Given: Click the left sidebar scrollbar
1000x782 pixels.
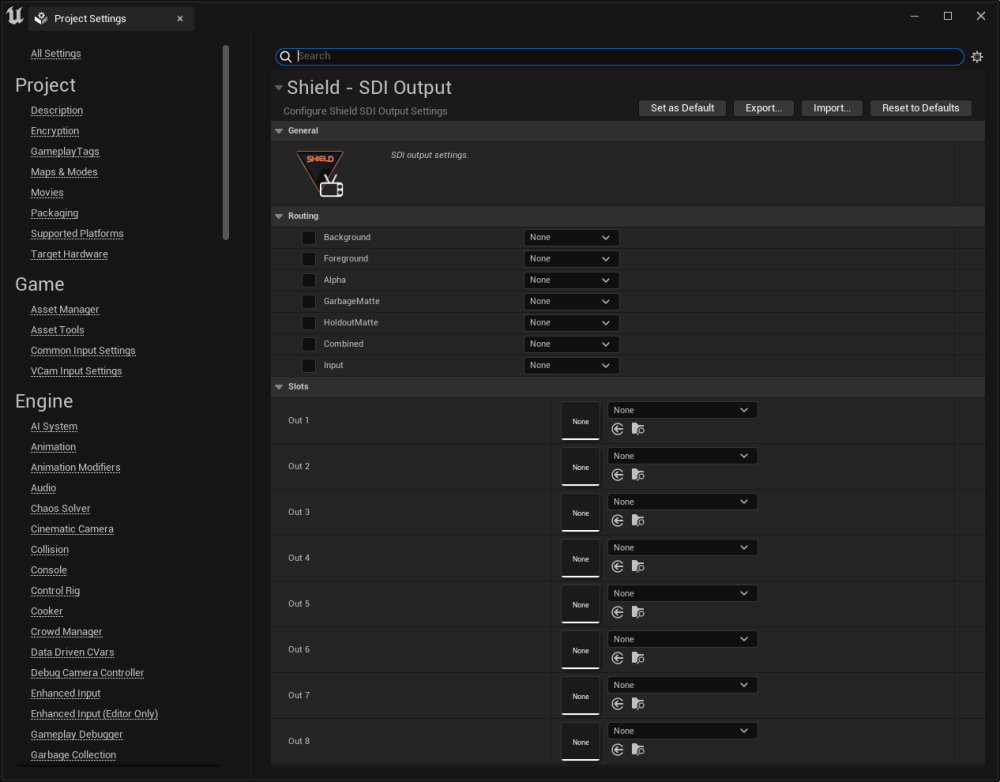Looking at the screenshot, I should (226, 140).
